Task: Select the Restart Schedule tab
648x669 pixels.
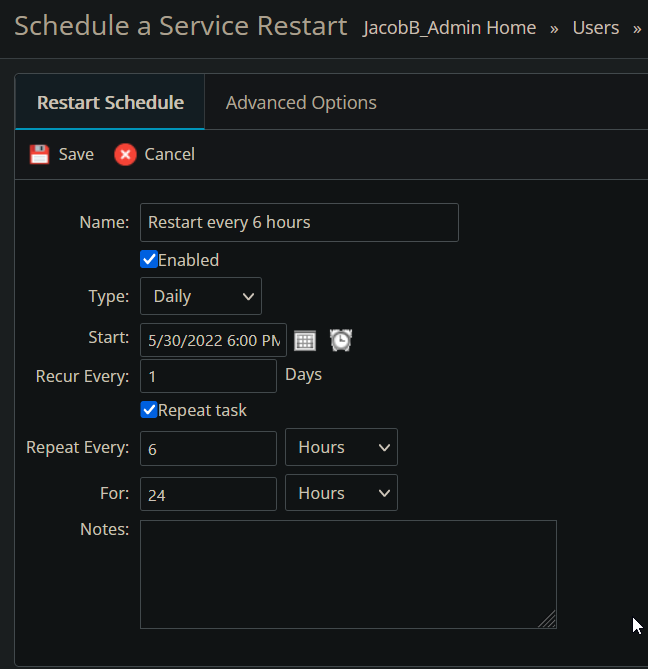Action: [110, 102]
